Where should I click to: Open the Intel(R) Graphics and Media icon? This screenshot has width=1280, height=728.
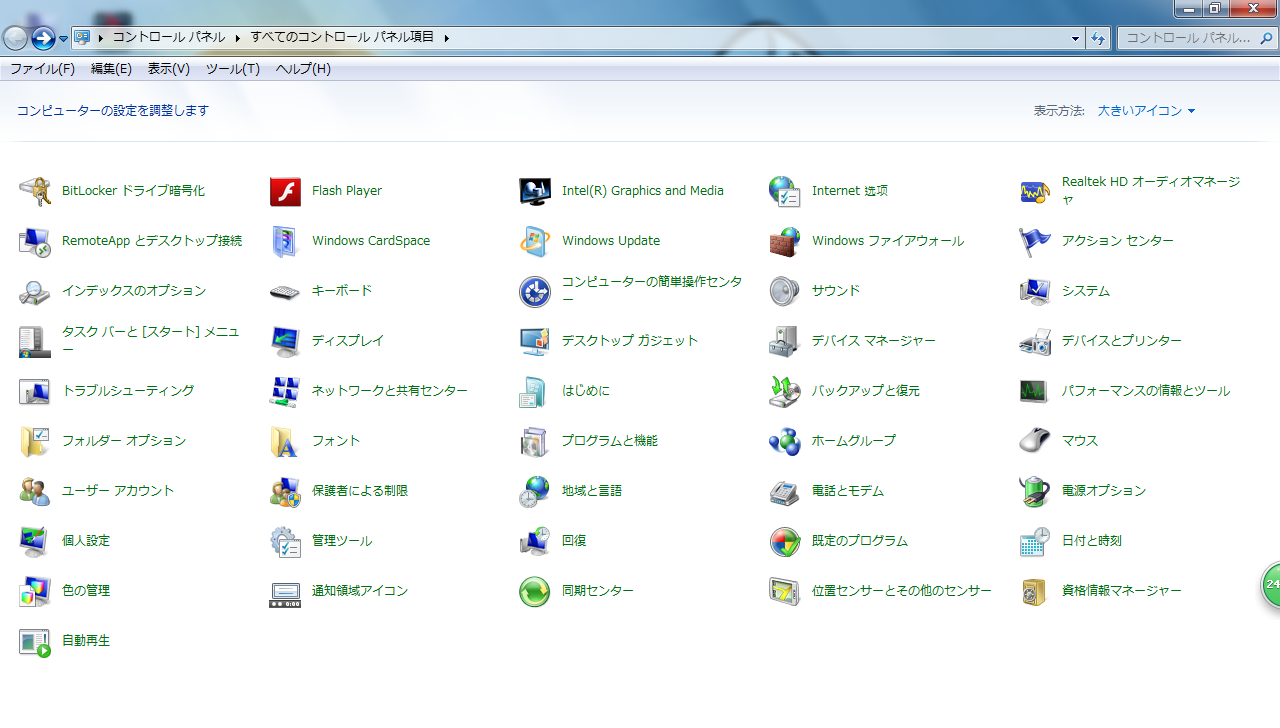535,191
